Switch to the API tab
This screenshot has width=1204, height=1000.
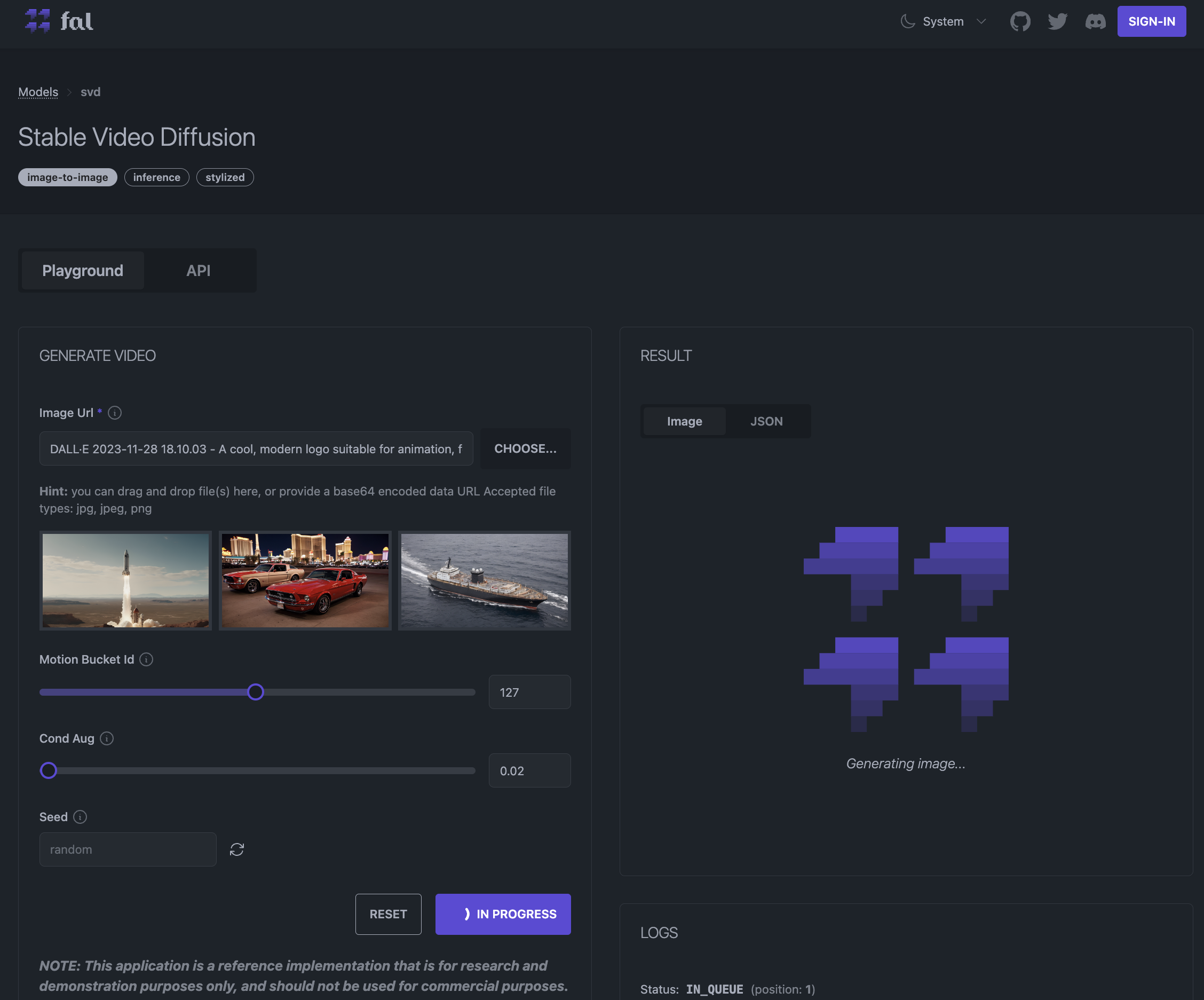(x=198, y=270)
